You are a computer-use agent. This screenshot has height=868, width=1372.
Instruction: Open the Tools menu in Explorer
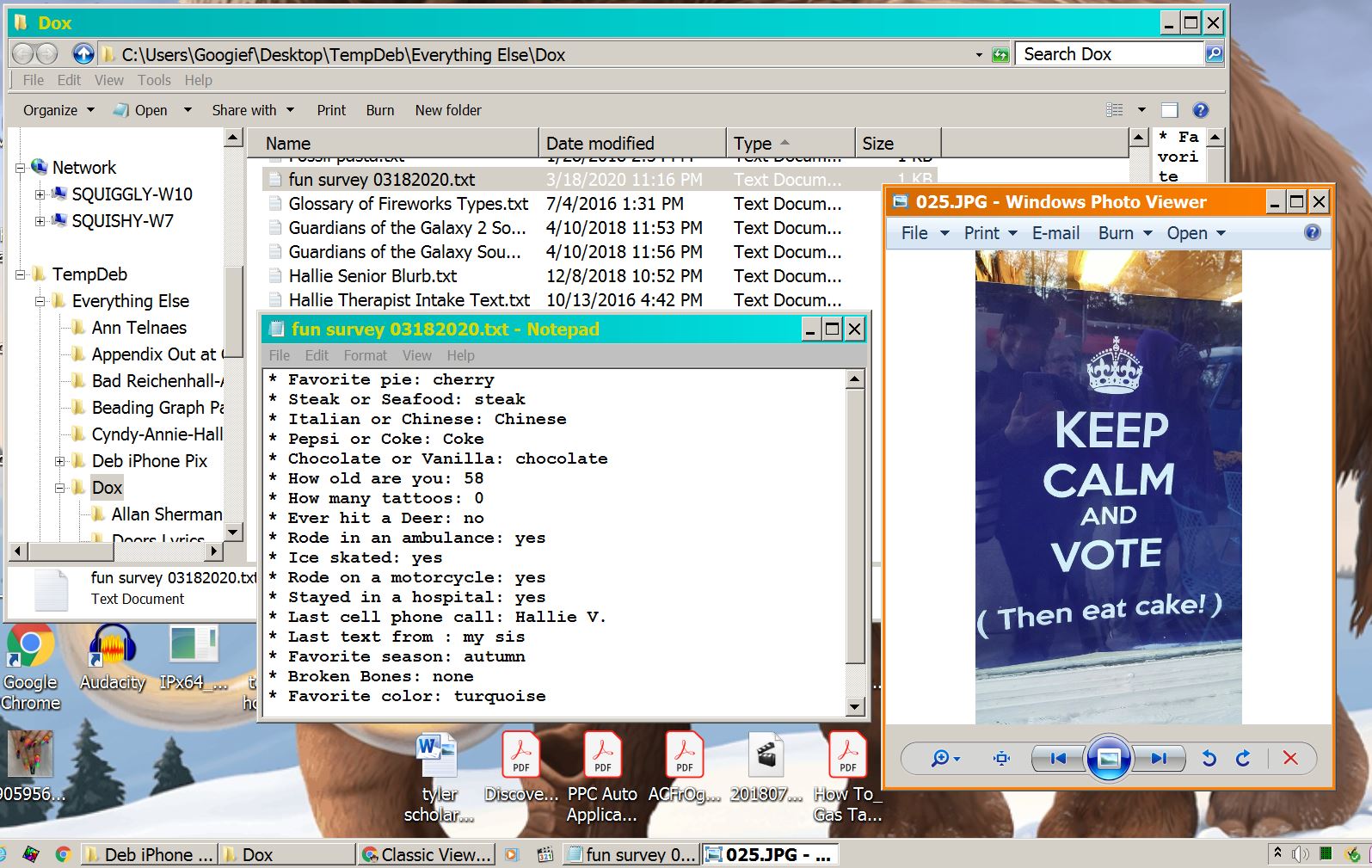click(x=154, y=80)
